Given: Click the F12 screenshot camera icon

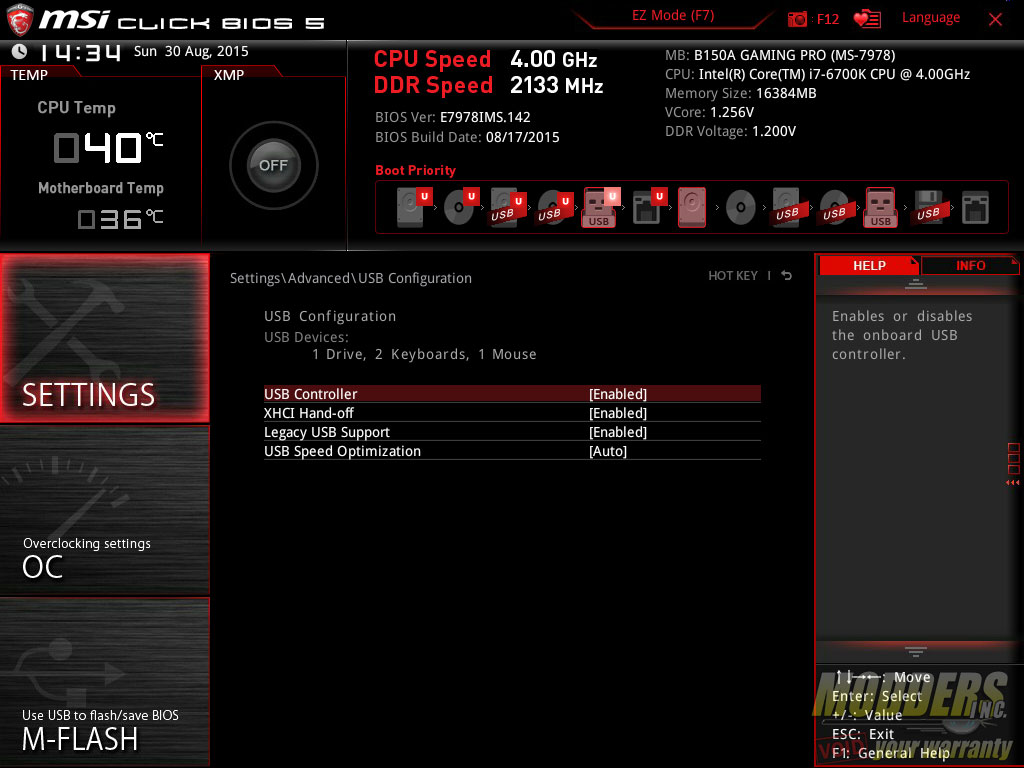Looking at the screenshot, I should (797, 19).
